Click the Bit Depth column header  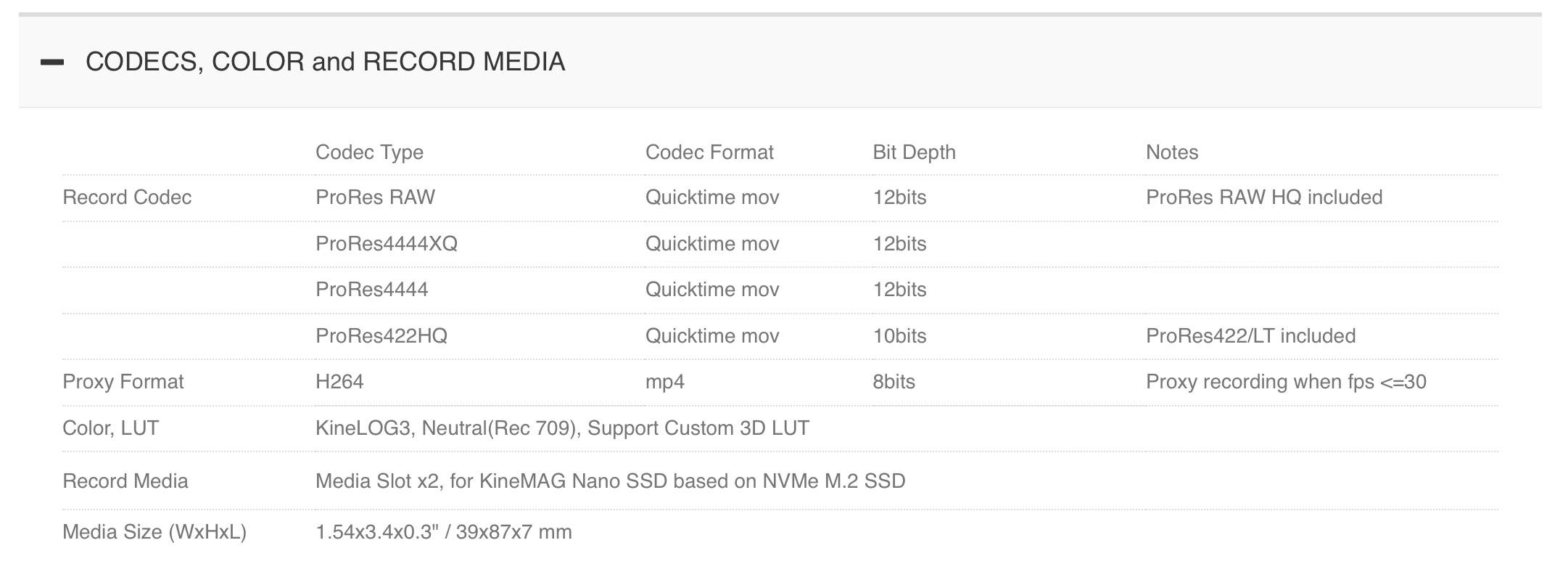914,152
